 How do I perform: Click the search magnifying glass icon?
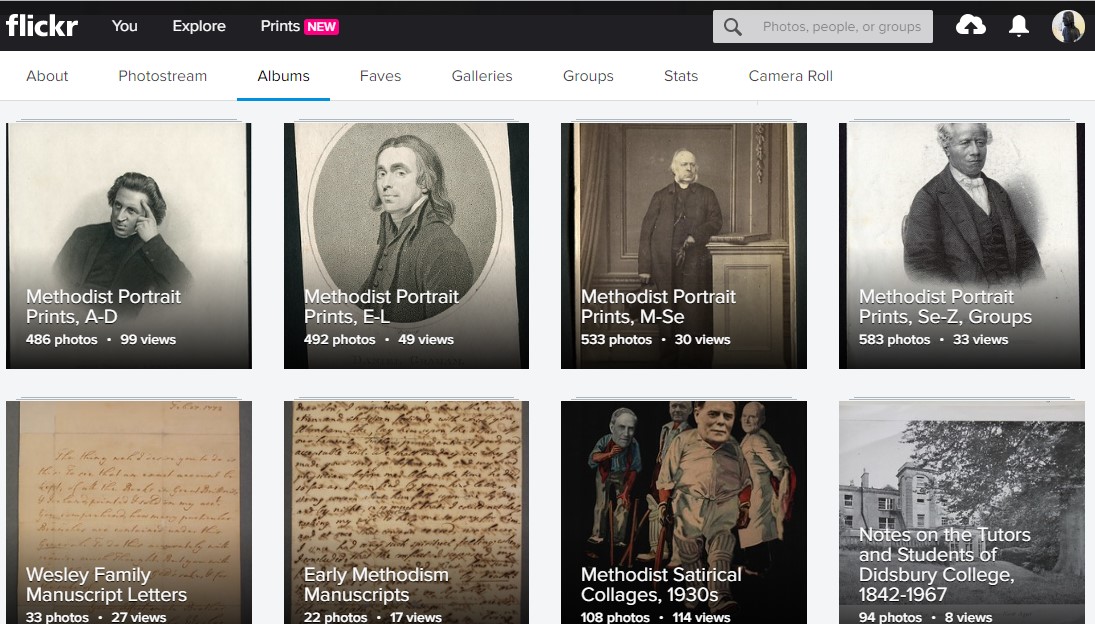[732, 26]
